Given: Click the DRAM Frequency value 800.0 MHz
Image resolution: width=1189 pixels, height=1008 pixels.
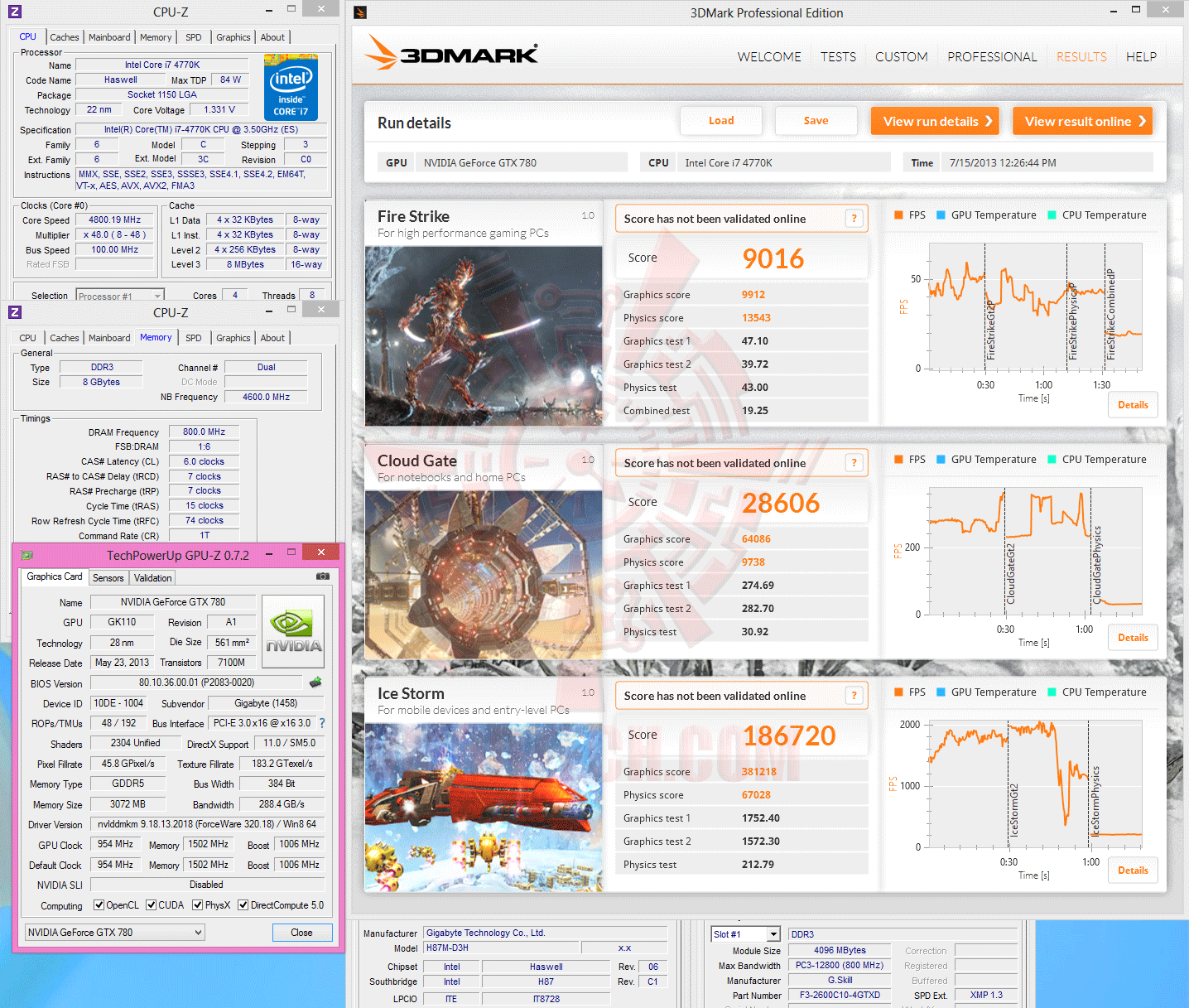Looking at the screenshot, I should point(205,432).
